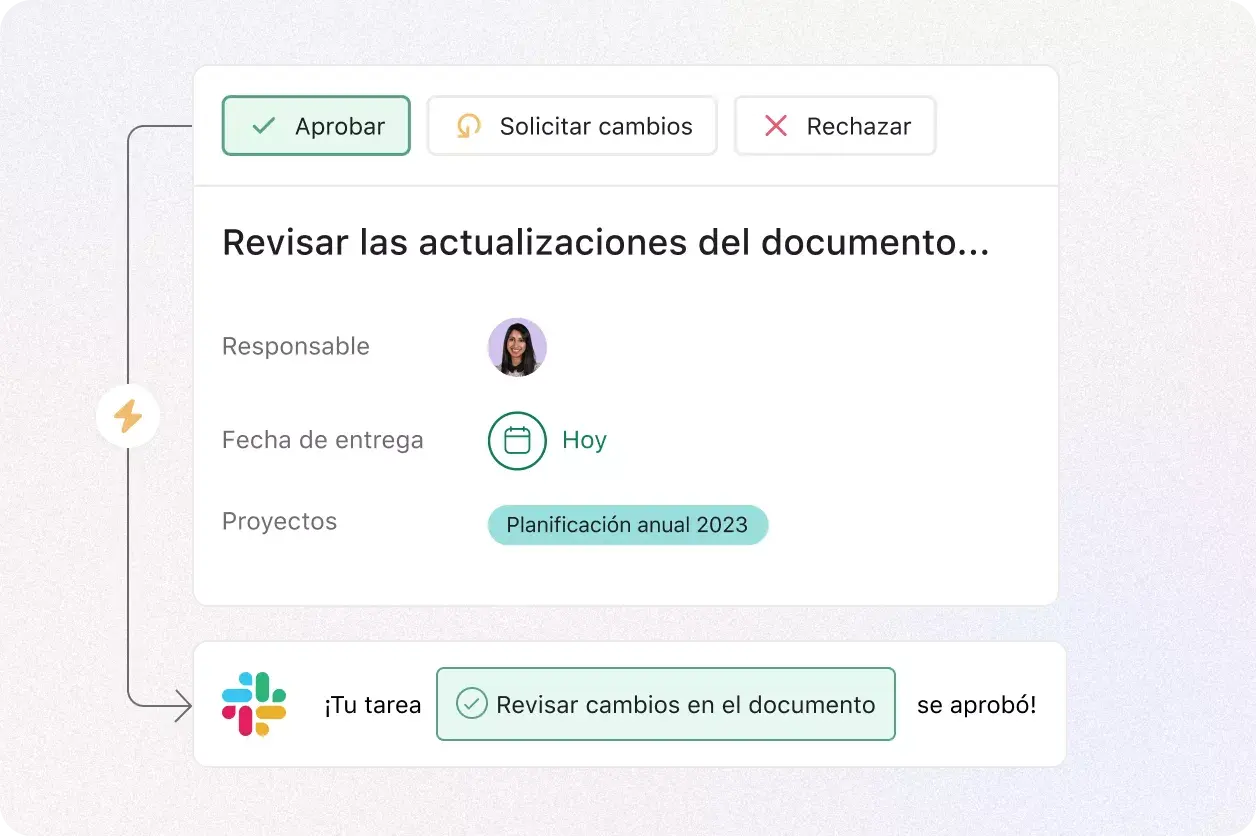Click the Fecha de entrega field

pyautogui.click(x=322, y=440)
